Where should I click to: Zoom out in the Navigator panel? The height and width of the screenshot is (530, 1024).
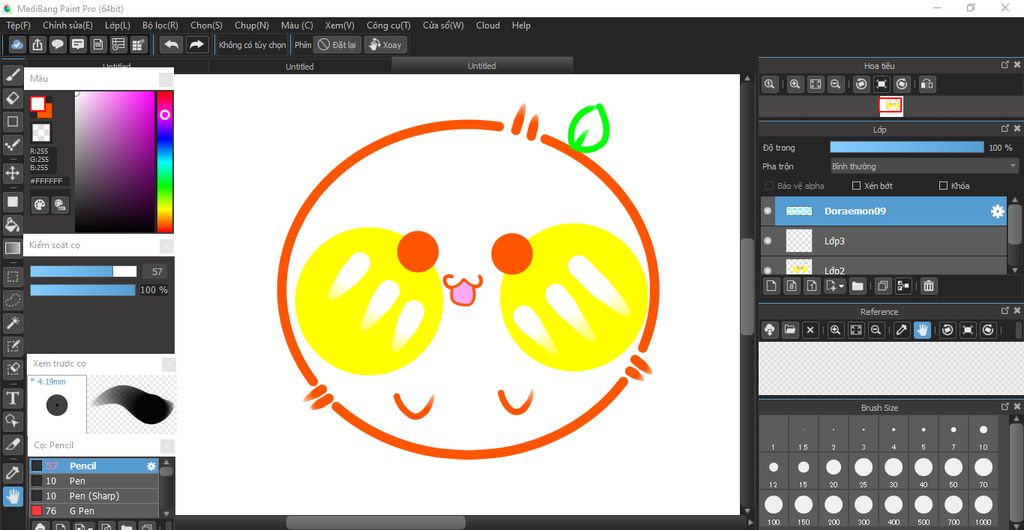click(x=835, y=84)
